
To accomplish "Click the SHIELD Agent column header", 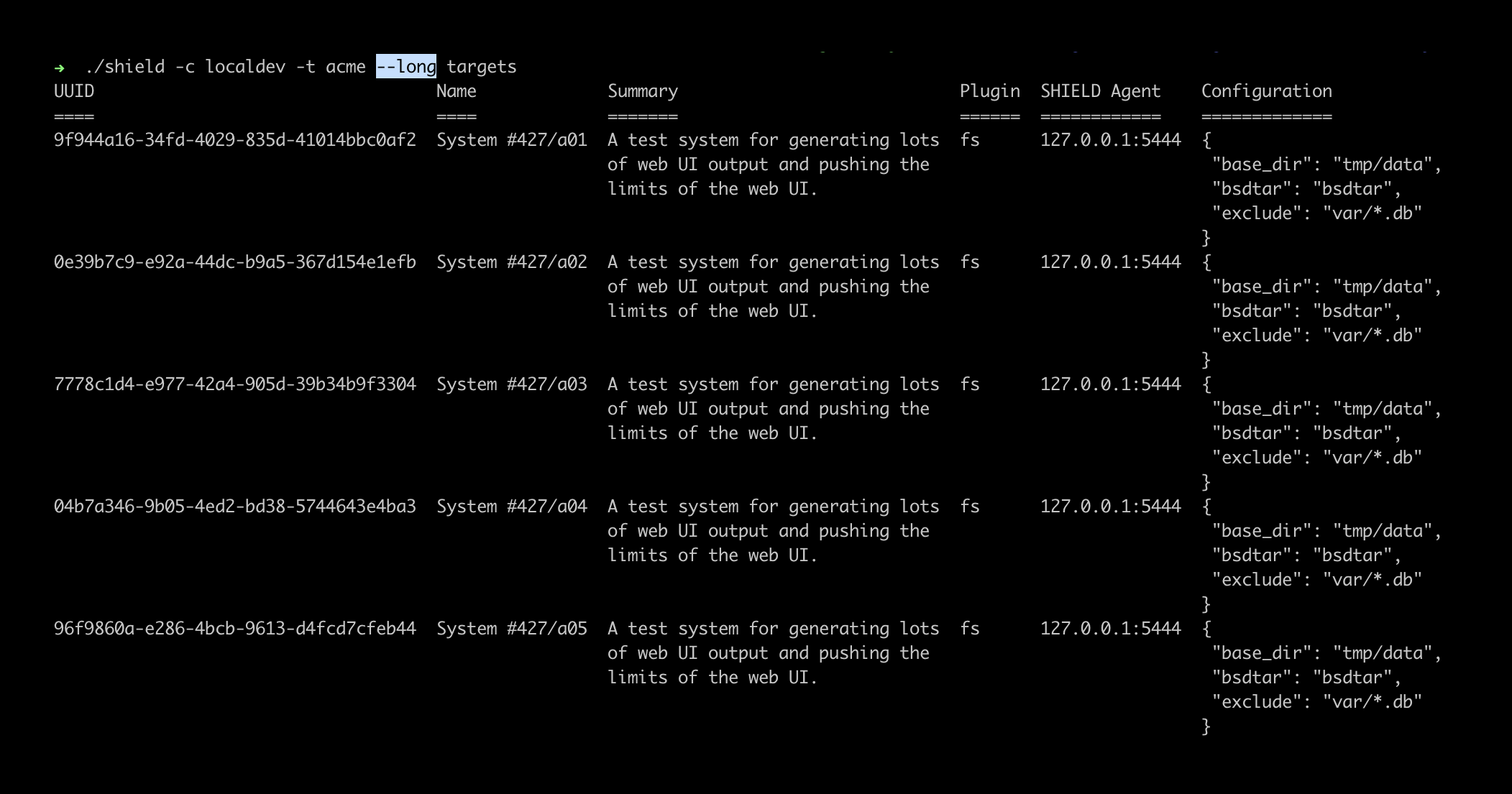I will pos(1101,91).
